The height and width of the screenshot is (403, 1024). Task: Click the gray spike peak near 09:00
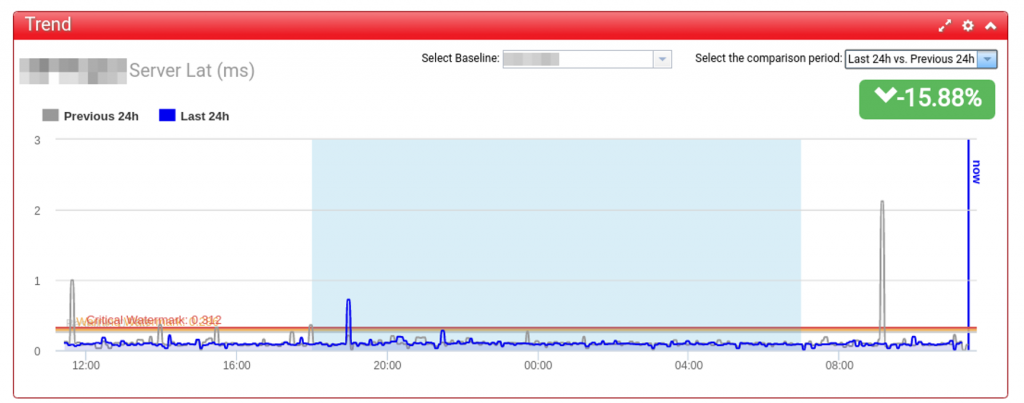click(882, 202)
